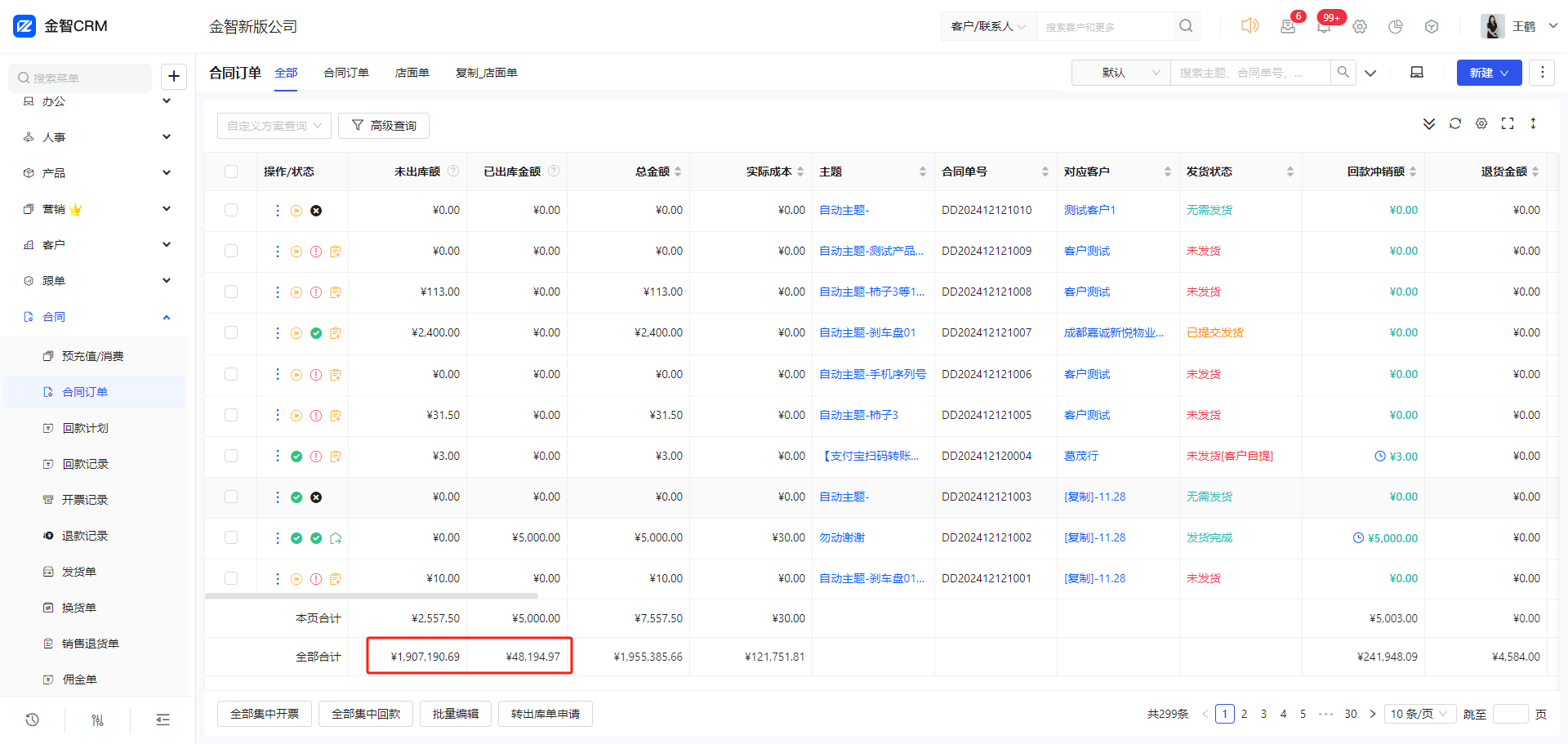1568x744 pixels.
Task: Open the 10 条/页 page size dropdown
Action: (1419, 714)
